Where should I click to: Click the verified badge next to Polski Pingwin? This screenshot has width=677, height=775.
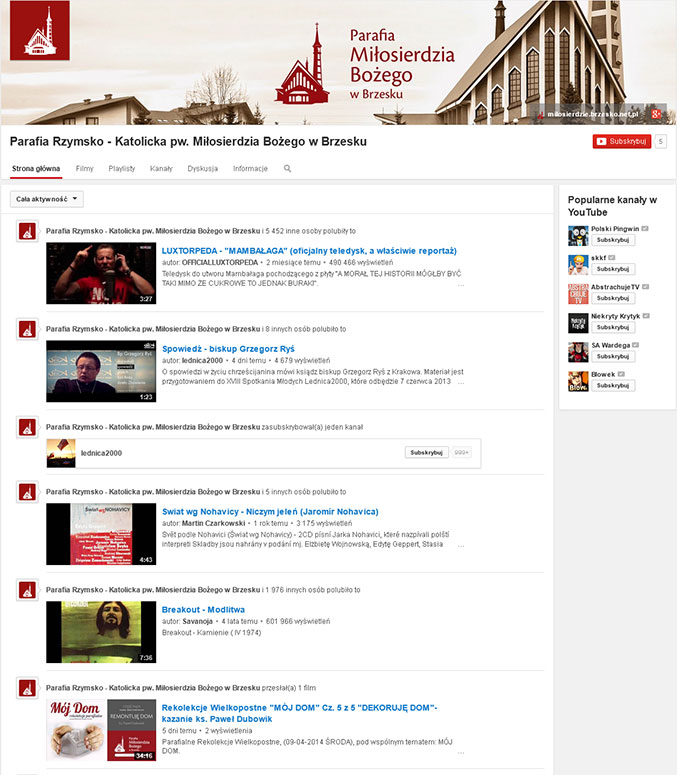(x=645, y=229)
